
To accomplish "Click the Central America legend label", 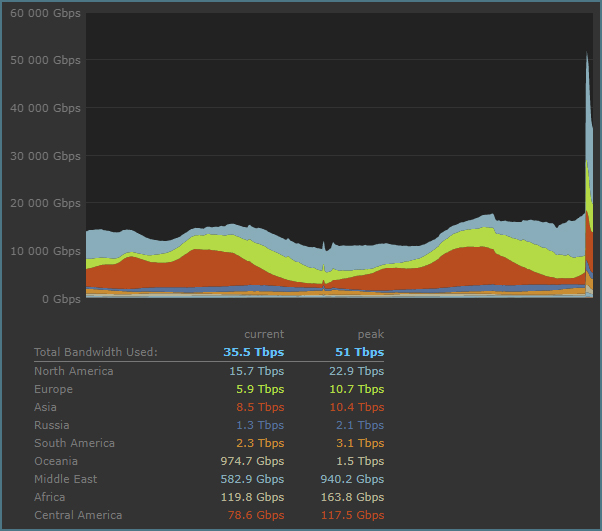I will point(78,515).
